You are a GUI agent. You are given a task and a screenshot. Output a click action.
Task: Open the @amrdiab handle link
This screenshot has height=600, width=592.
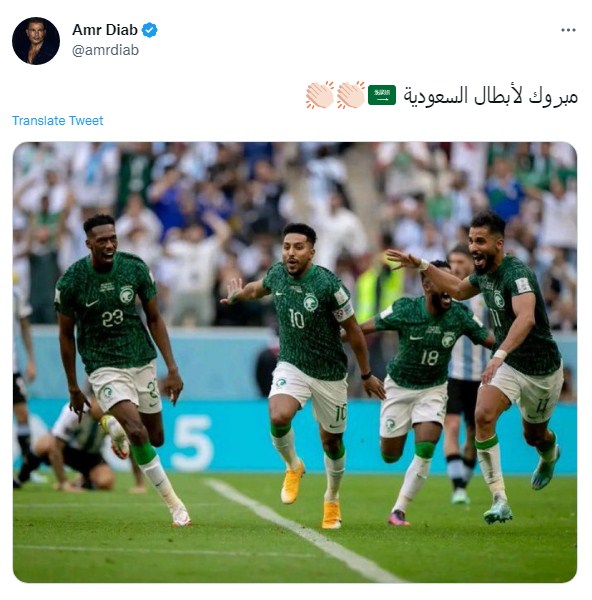105,50
